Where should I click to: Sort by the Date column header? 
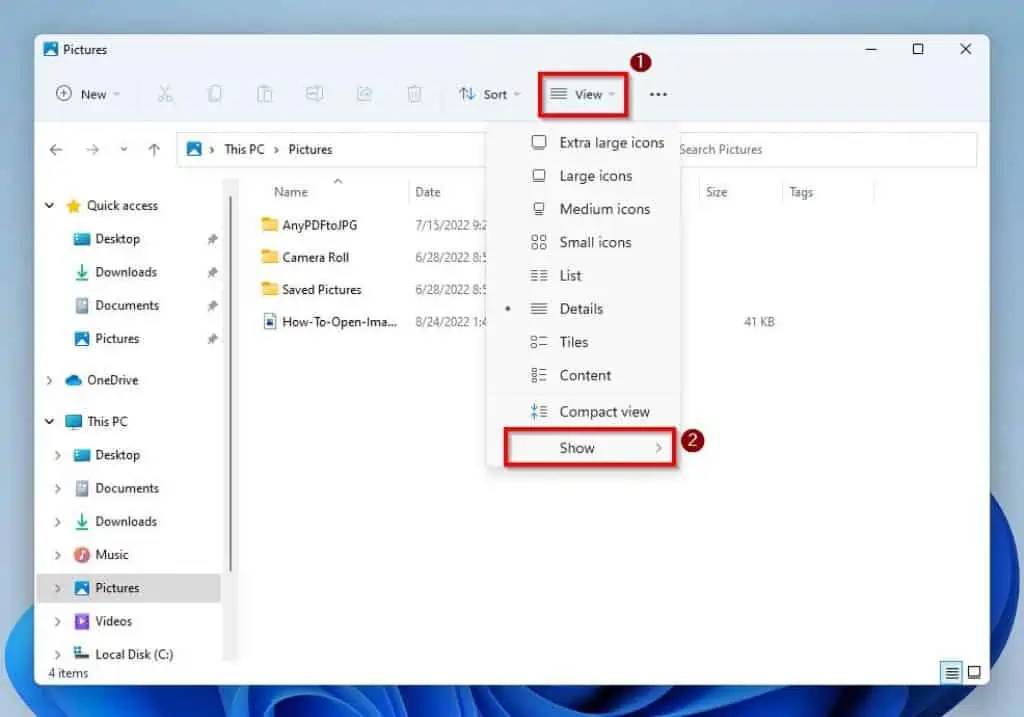(x=428, y=192)
